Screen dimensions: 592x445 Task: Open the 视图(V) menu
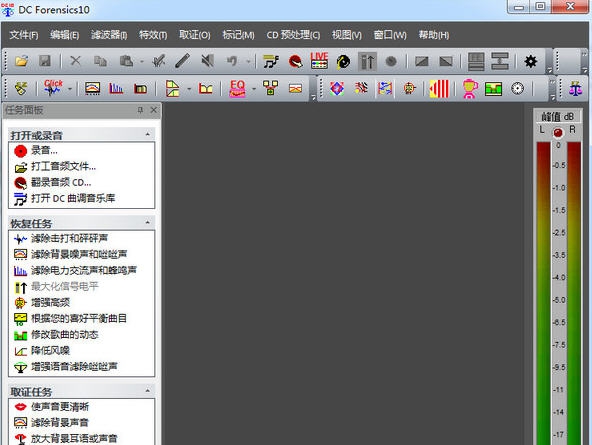click(347, 35)
